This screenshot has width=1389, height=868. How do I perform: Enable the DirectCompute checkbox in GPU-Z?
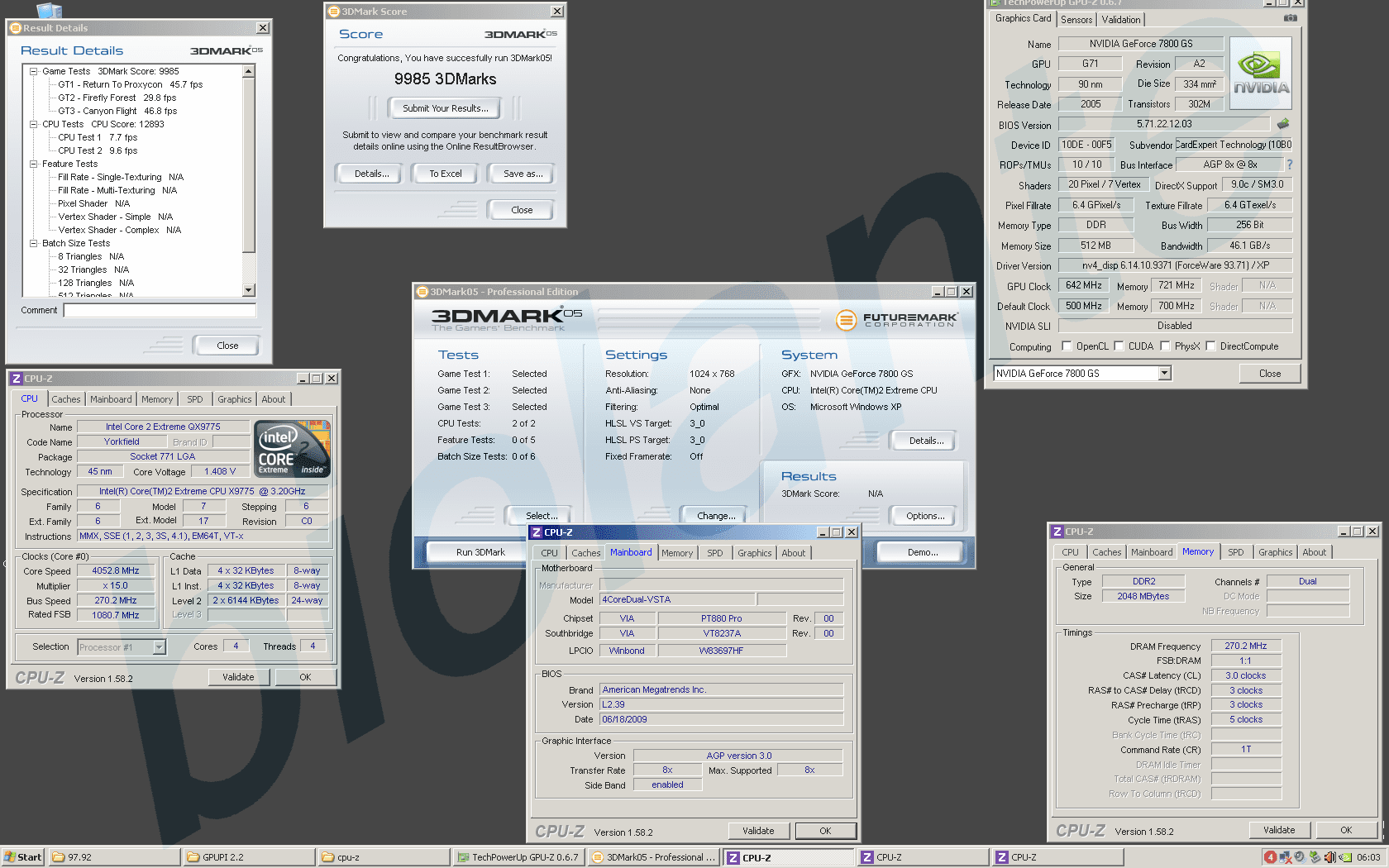pos(1210,346)
